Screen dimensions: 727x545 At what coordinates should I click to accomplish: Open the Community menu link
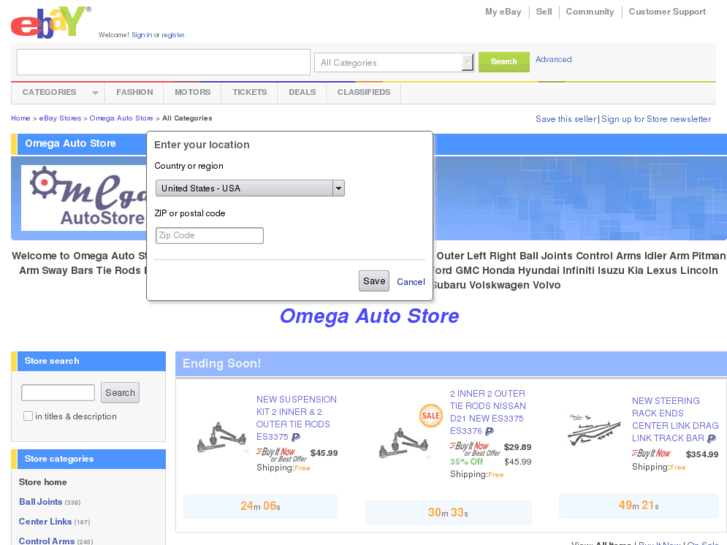[x=590, y=12]
